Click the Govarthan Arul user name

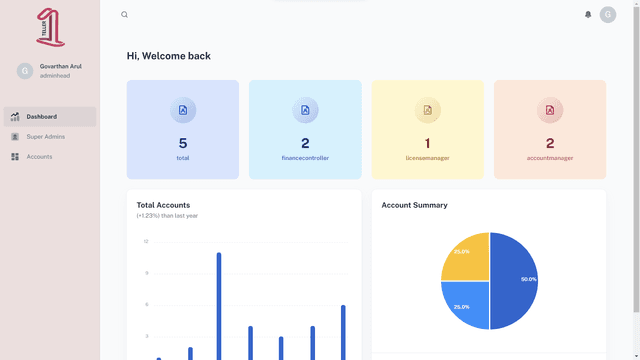60,66
